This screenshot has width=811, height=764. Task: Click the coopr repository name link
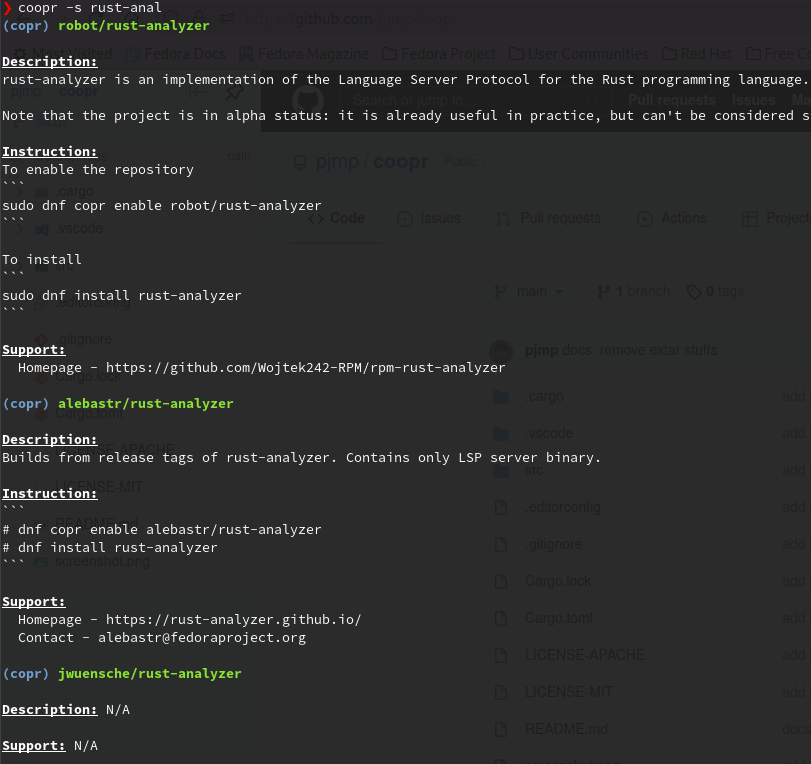click(400, 162)
